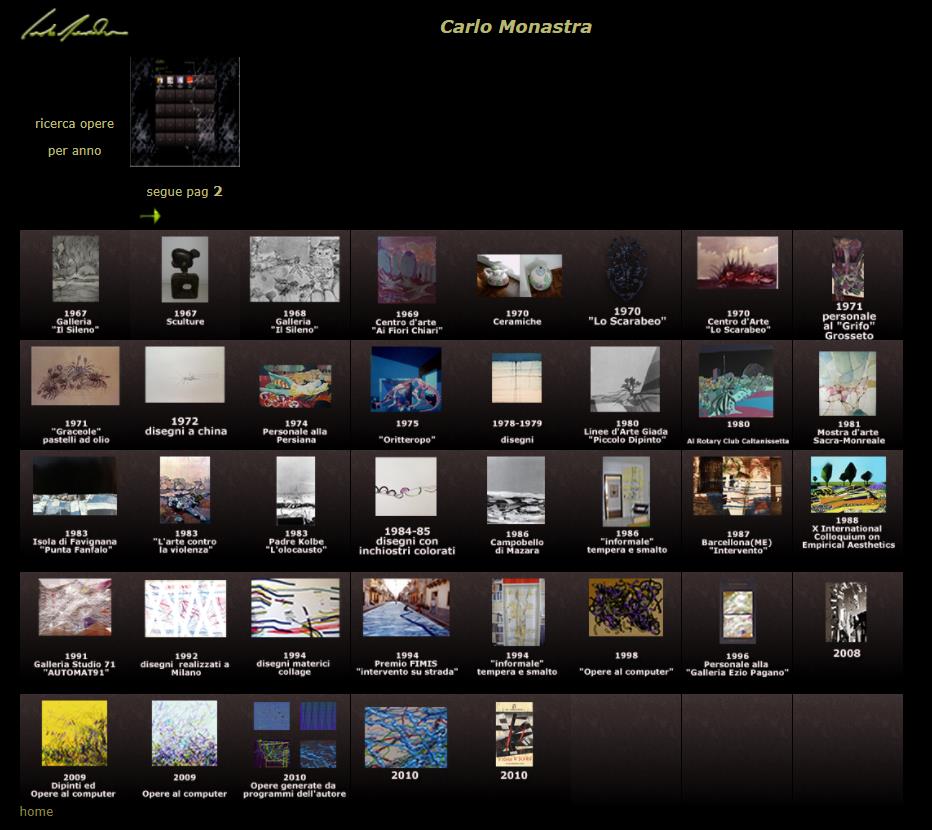Image resolution: width=932 pixels, height=830 pixels.
Task: Click the Carlo Monastra signature logo
Action: pos(74,25)
